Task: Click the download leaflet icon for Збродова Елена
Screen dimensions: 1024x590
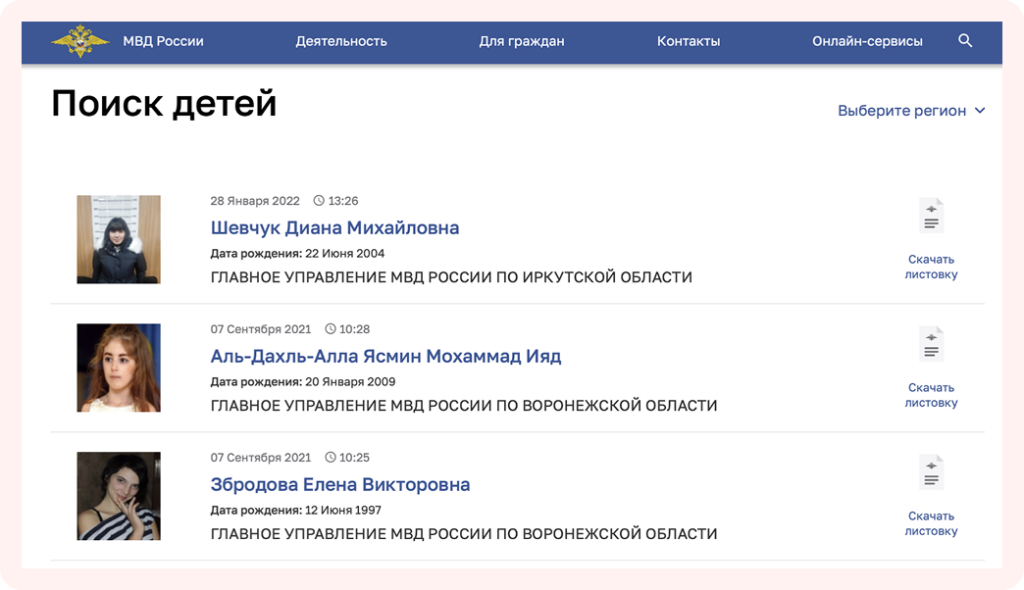Action: pos(931,473)
